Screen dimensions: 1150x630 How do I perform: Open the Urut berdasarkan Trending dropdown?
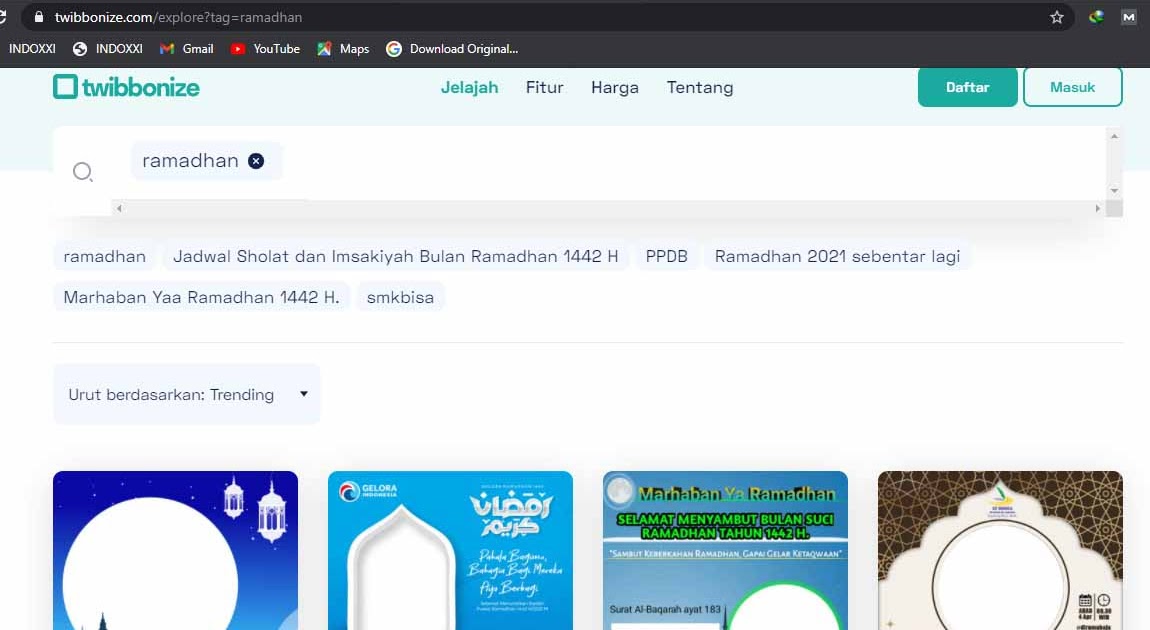point(186,394)
